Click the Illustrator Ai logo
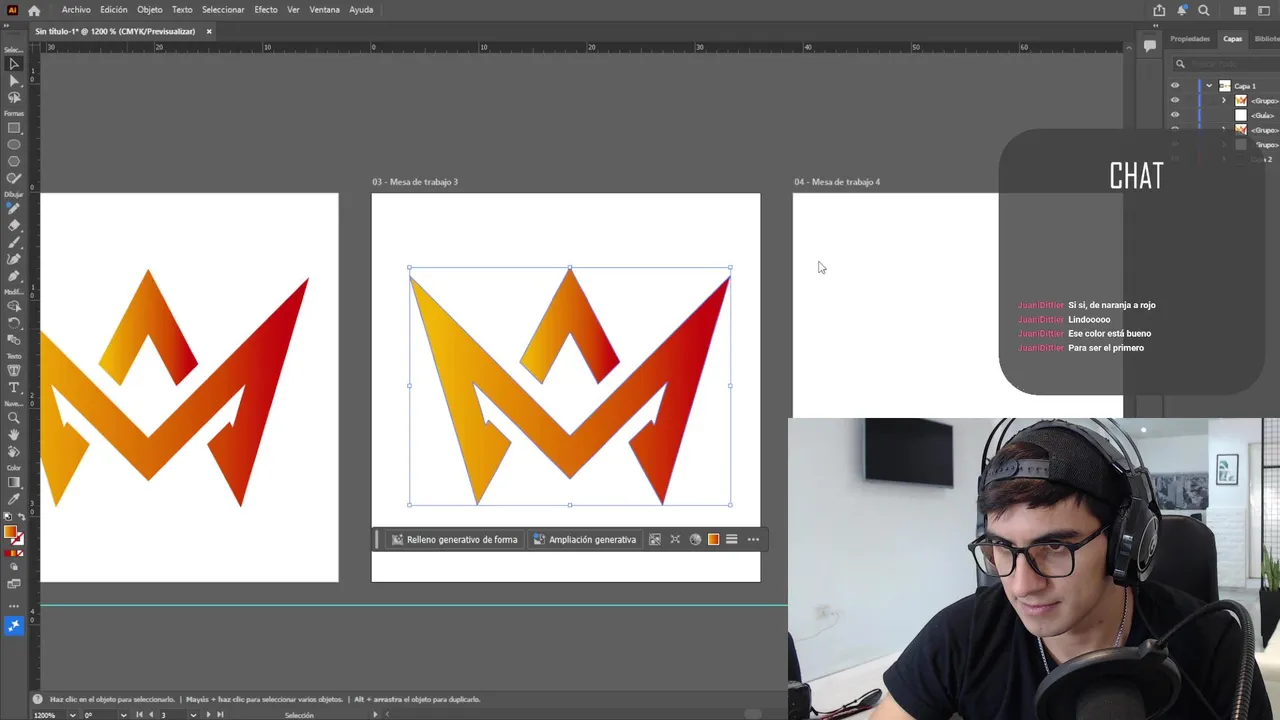 [12, 10]
